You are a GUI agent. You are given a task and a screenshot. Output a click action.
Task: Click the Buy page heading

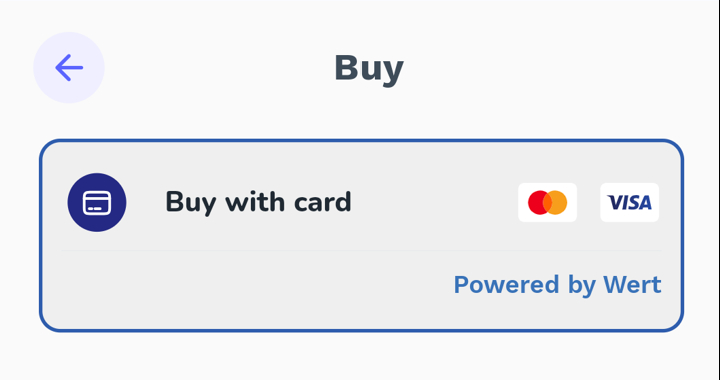[369, 68]
